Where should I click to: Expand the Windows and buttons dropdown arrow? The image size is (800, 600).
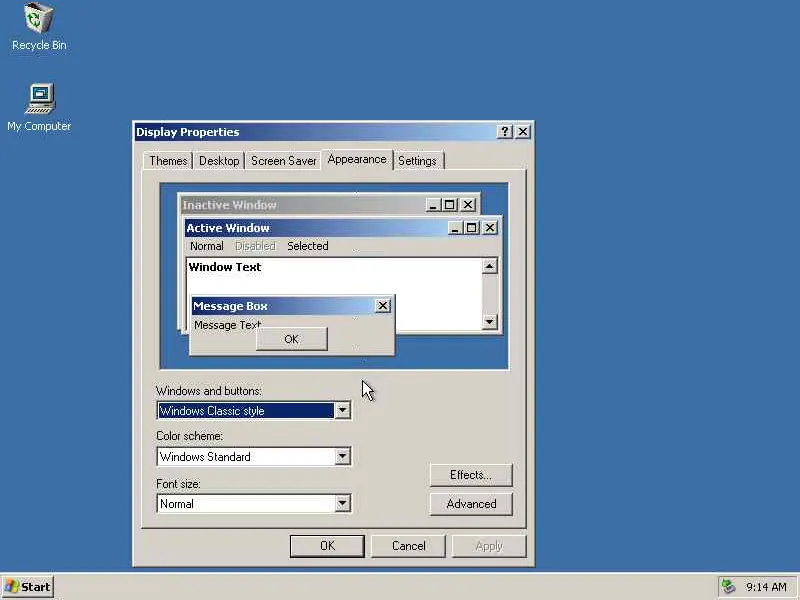(342, 410)
